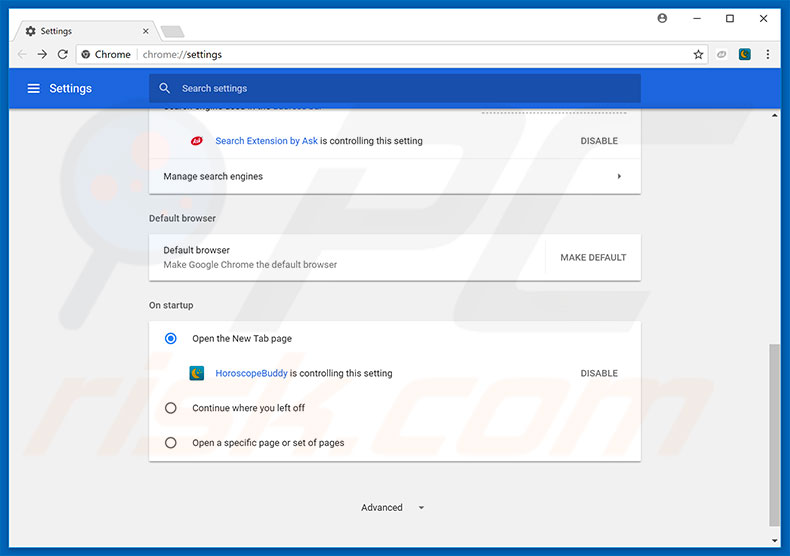Click the gray extension icon in toolbar
The image size is (790, 556).
pyautogui.click(x=721, y=54)
